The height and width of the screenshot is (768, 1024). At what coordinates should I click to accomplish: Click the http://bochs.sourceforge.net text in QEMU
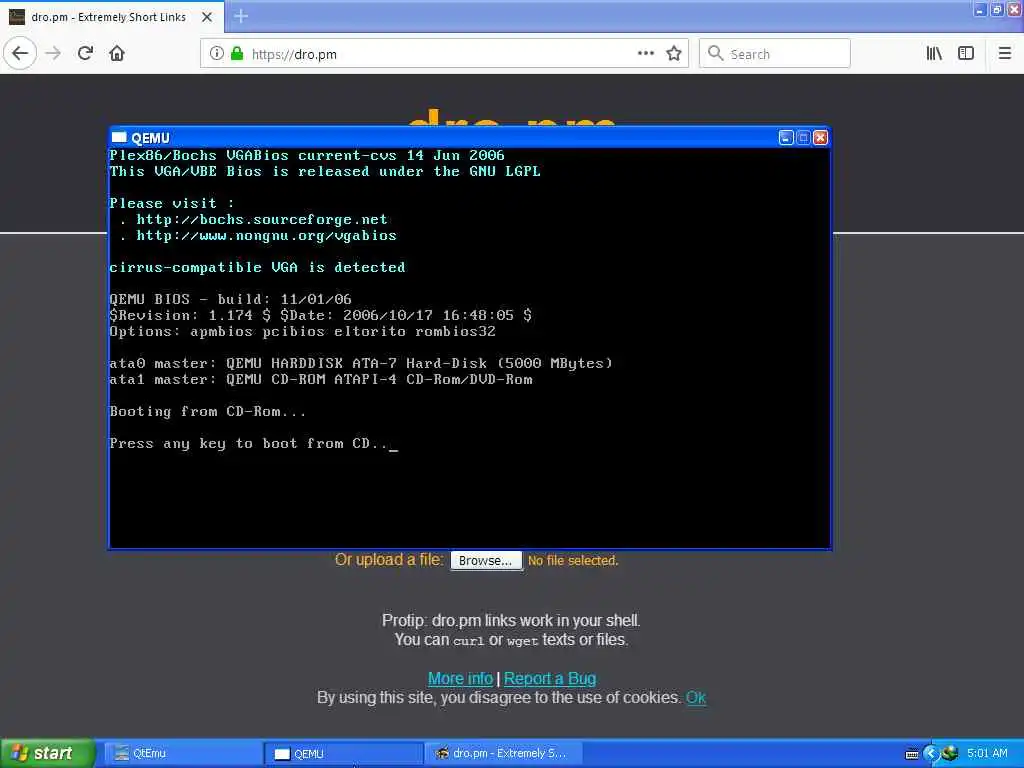coord(262,219)
